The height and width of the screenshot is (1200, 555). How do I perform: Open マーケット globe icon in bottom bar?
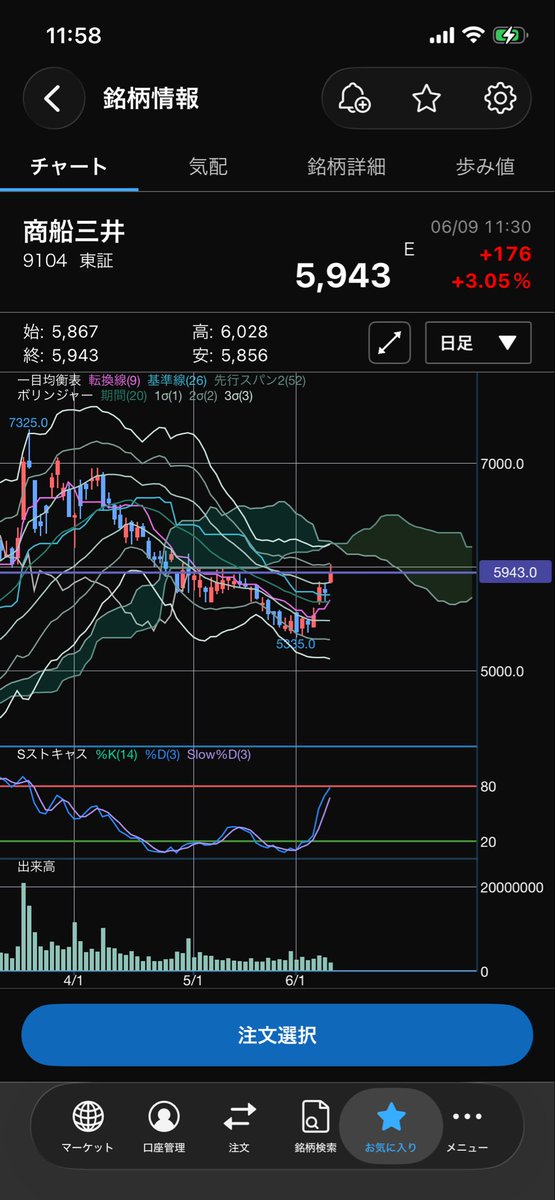click(88, 1126)
